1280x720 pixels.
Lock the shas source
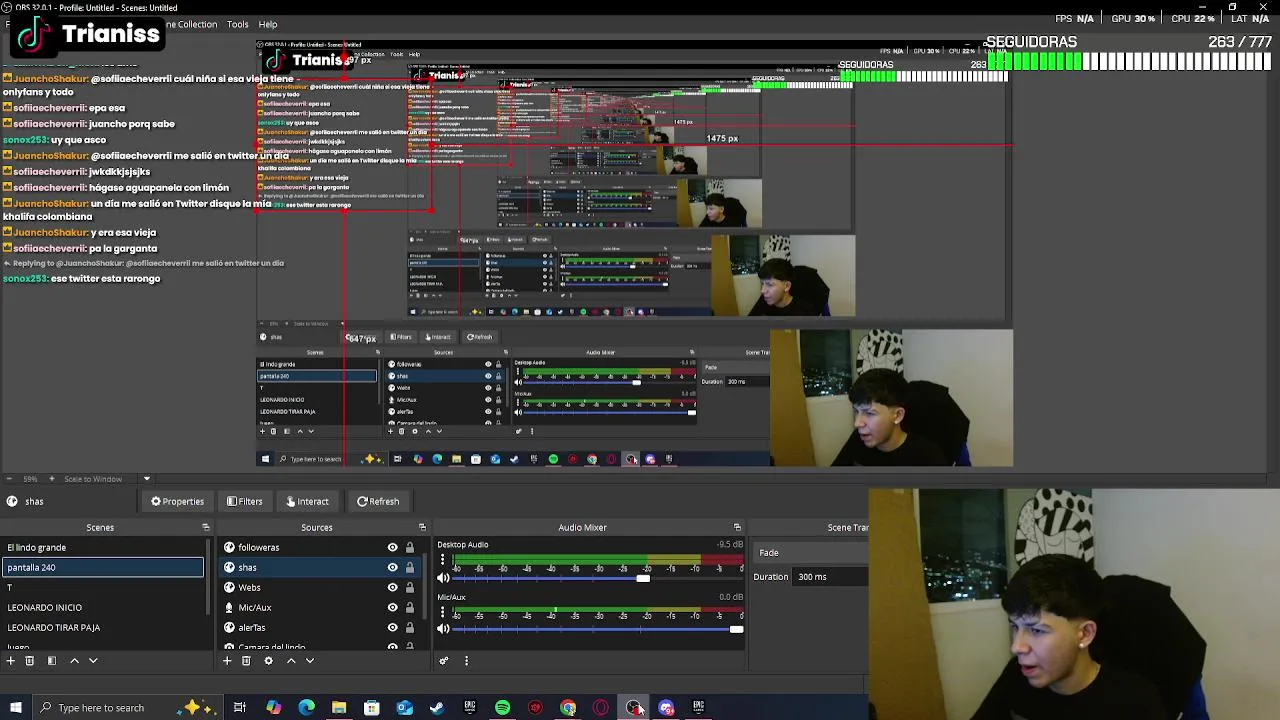pos(409,567)
